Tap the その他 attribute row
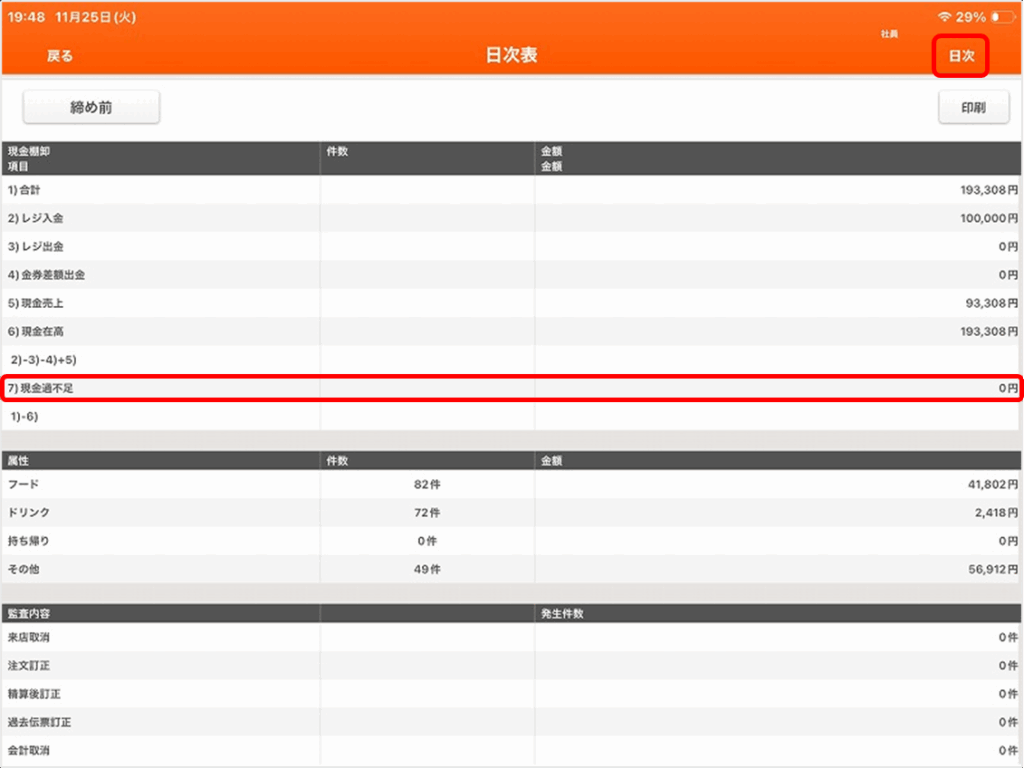 (511, 569)
